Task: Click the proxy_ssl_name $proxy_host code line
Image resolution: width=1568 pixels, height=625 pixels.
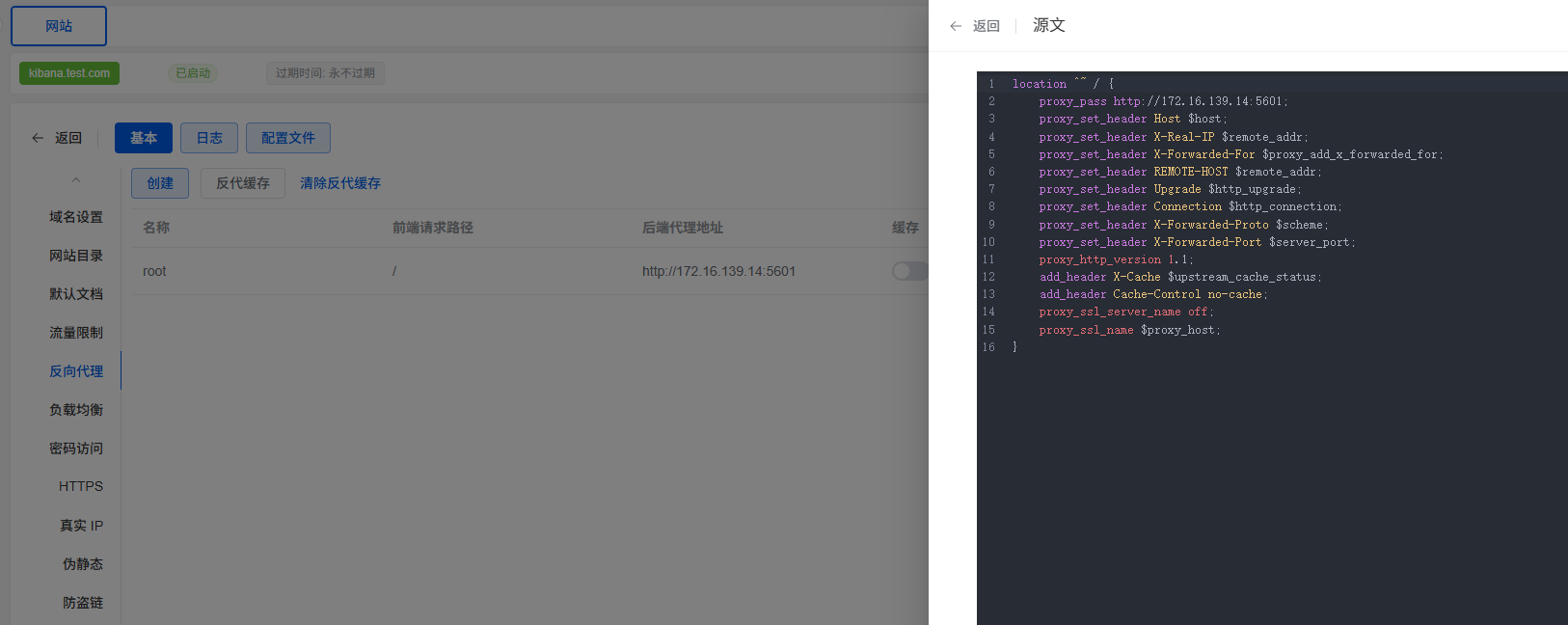Action: (1129, 330)
